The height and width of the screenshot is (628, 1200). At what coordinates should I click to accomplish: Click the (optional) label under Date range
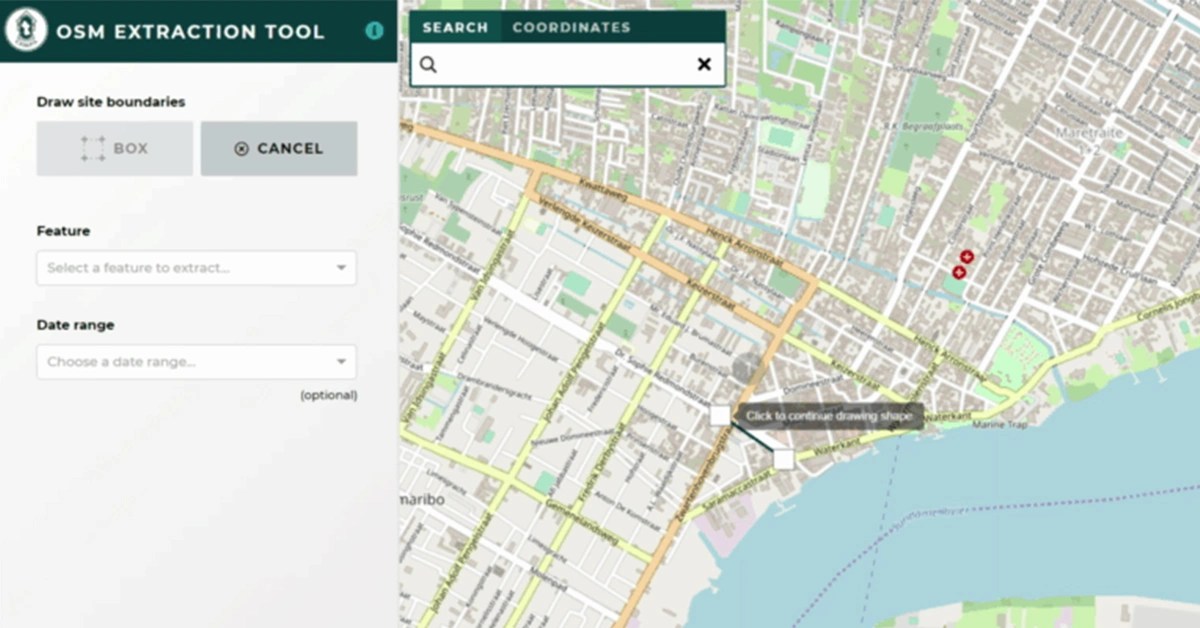pos(329,395)
